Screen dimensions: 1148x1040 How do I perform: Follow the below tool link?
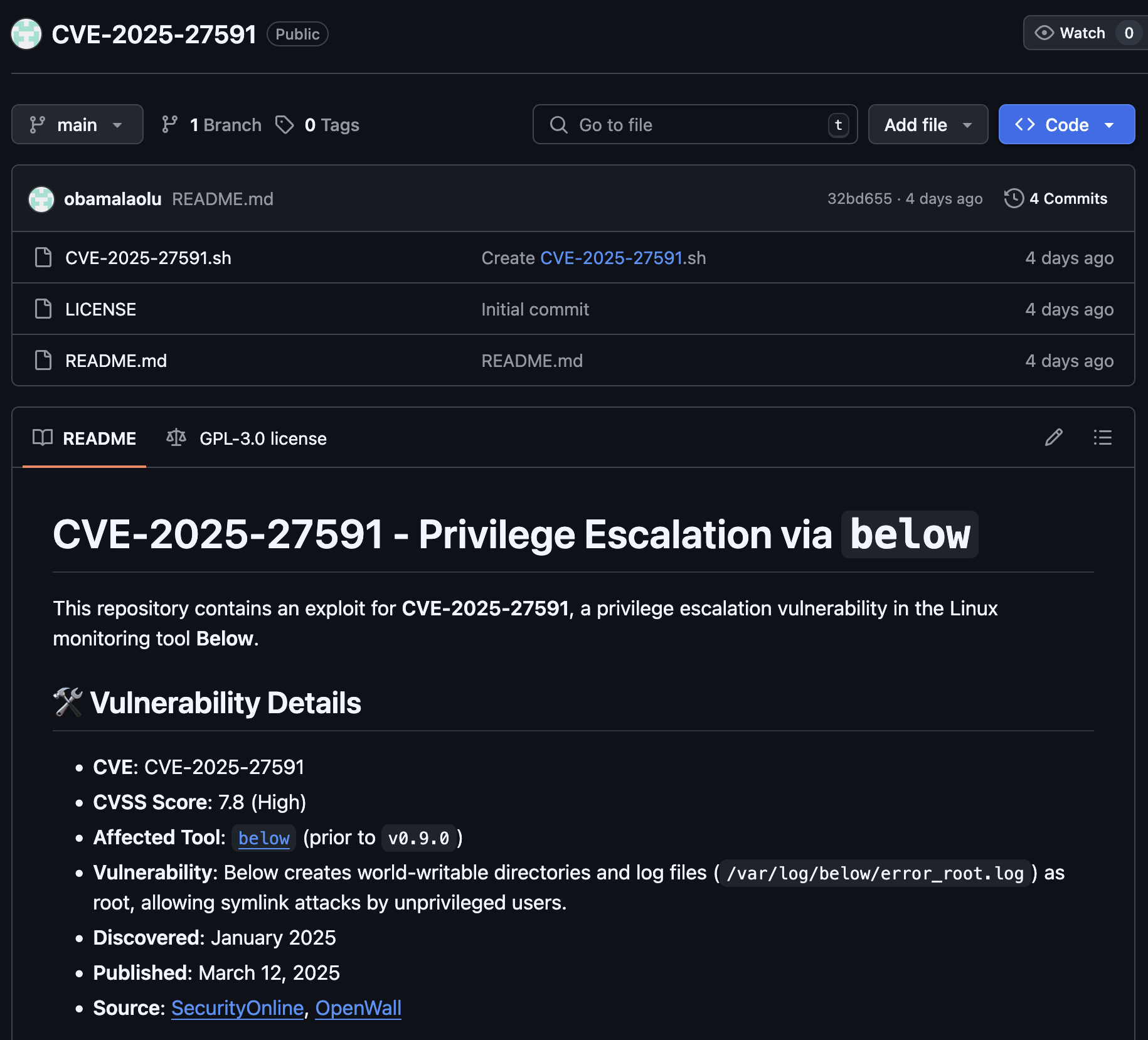[x=264, y=838]
